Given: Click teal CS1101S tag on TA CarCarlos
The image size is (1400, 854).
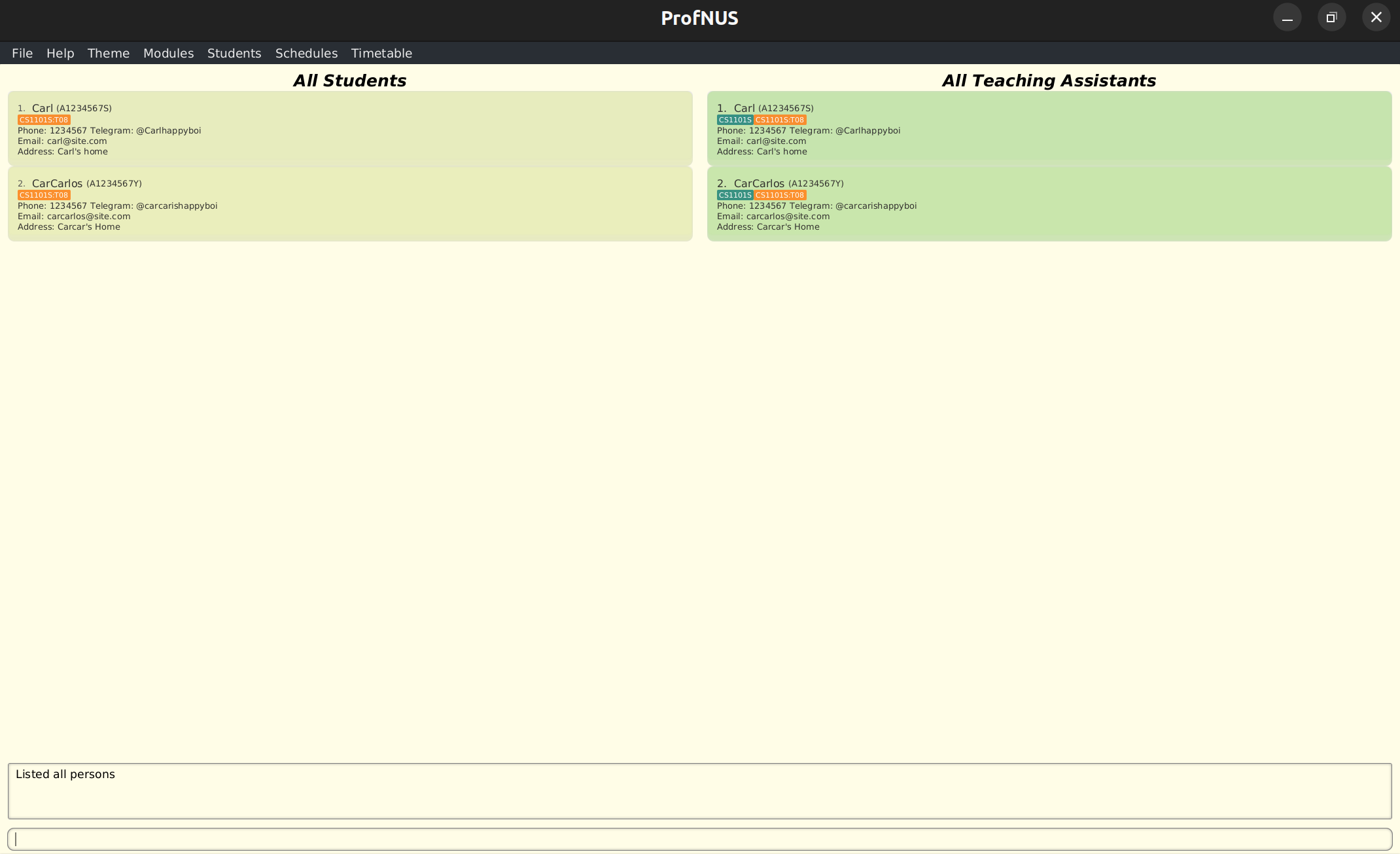Looking at the screenshot, I should [x=734, y=195].
